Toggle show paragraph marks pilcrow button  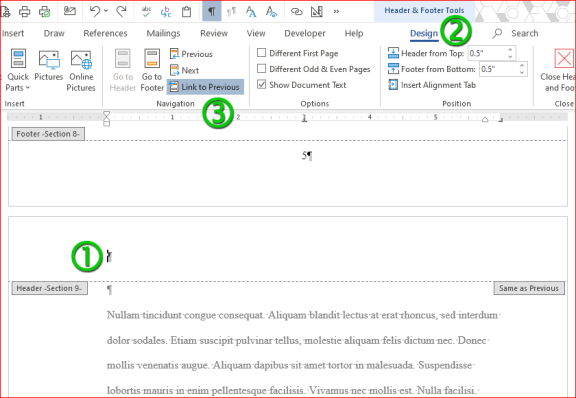[212, 11]
